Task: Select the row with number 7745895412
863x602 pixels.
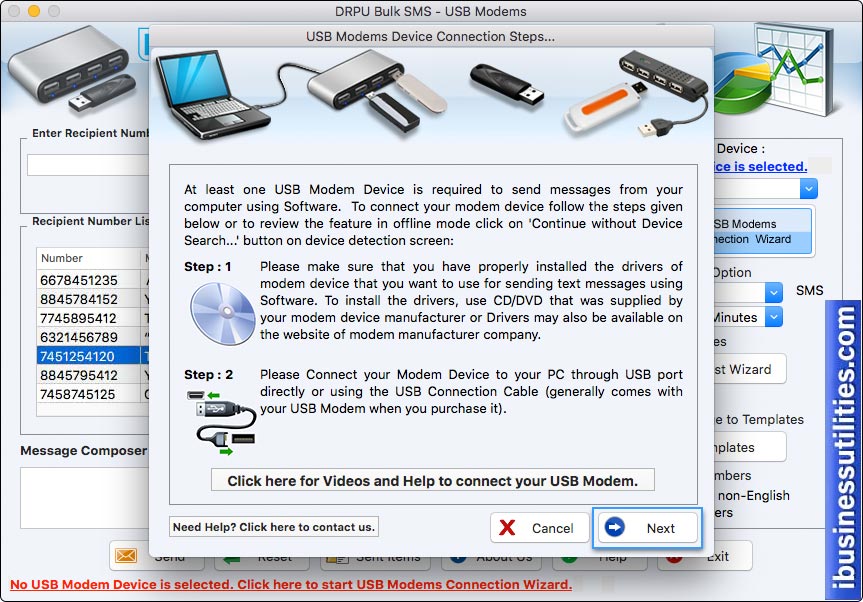Action: (x=93, y=318)
